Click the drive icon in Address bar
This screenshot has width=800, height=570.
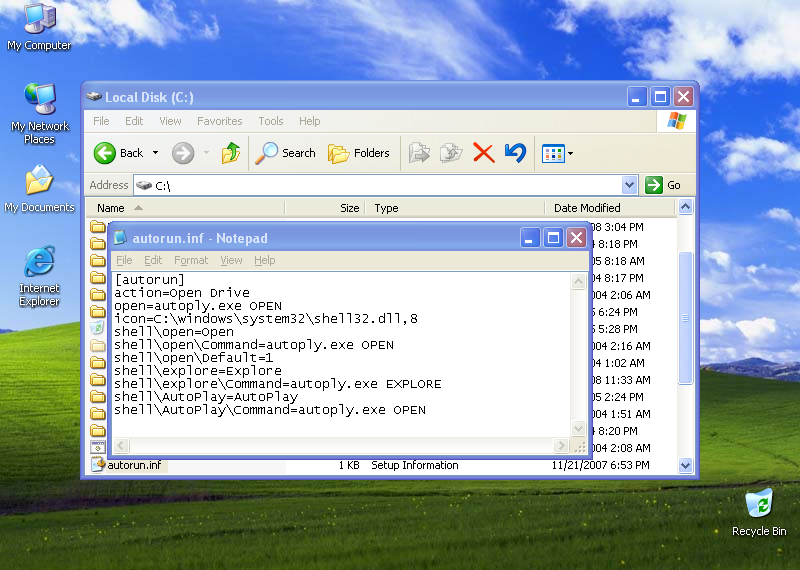(x=144, y=185)
